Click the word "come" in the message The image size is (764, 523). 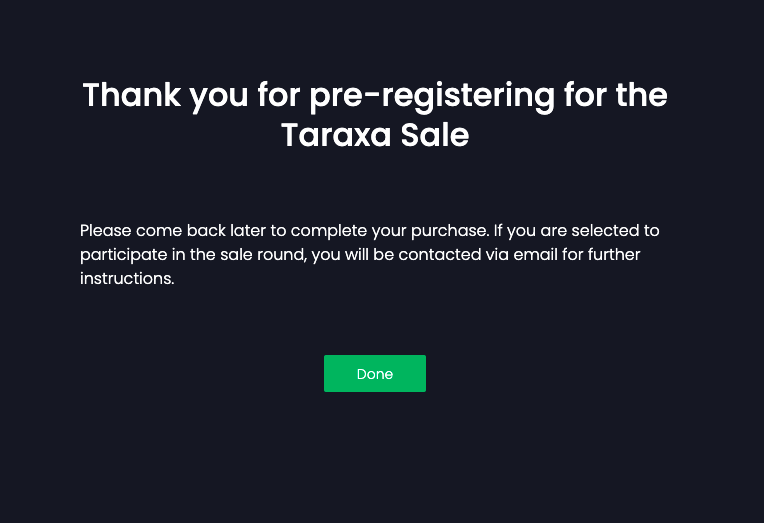point(159,231)
